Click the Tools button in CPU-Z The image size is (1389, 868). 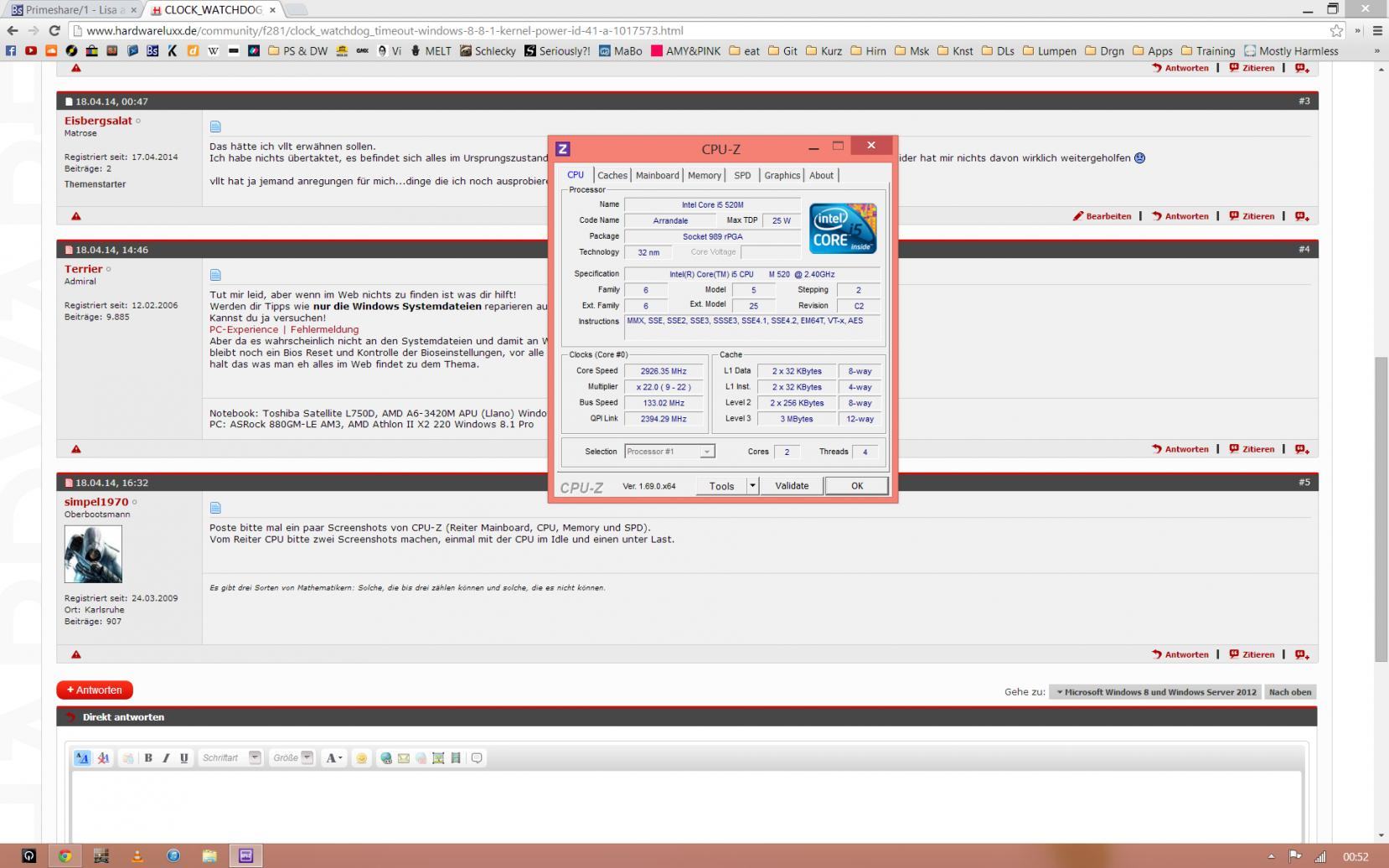pos(721,485)
